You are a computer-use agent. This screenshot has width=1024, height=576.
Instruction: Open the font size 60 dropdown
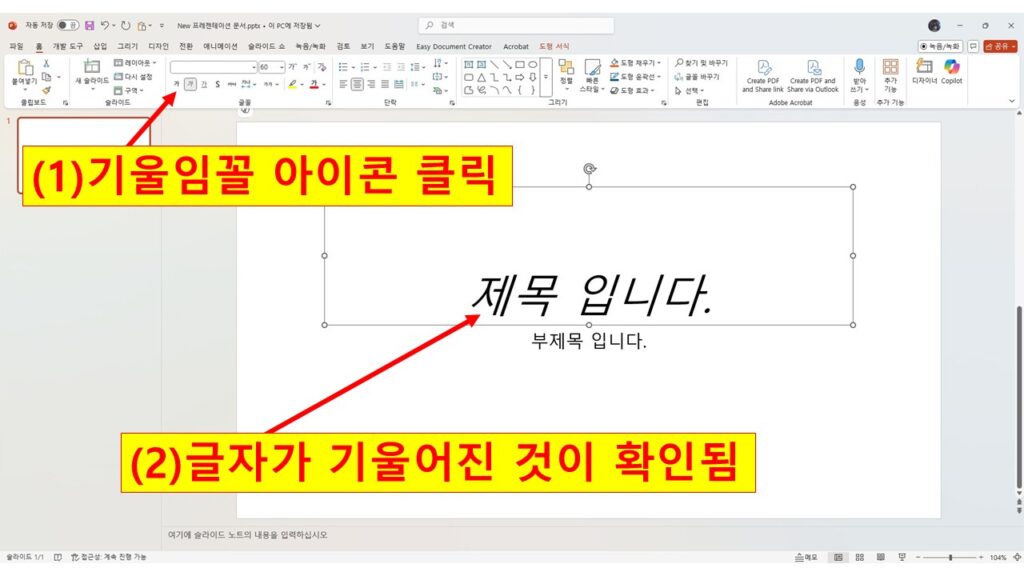pyautogui.click(x=281, y=67)
